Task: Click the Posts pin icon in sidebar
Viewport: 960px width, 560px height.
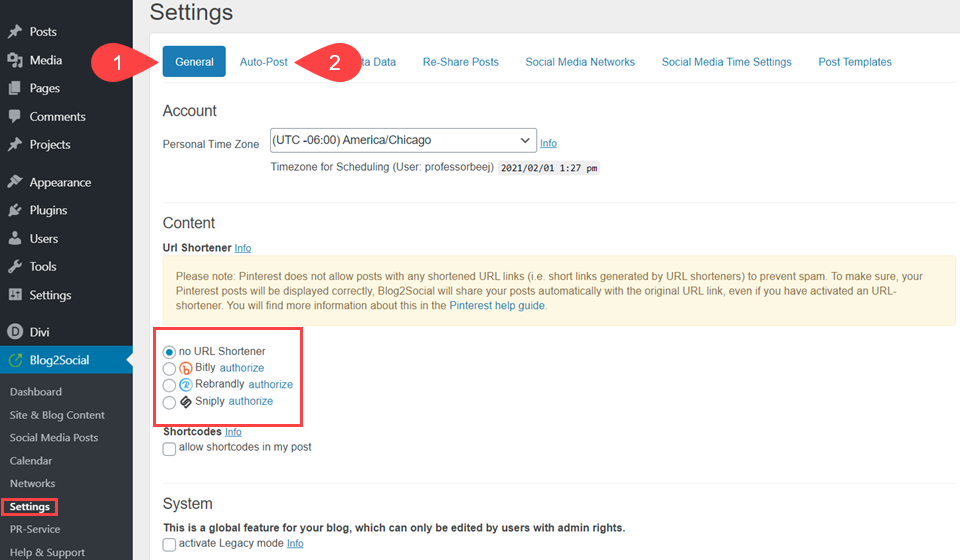Action: [x=15, y=32]
